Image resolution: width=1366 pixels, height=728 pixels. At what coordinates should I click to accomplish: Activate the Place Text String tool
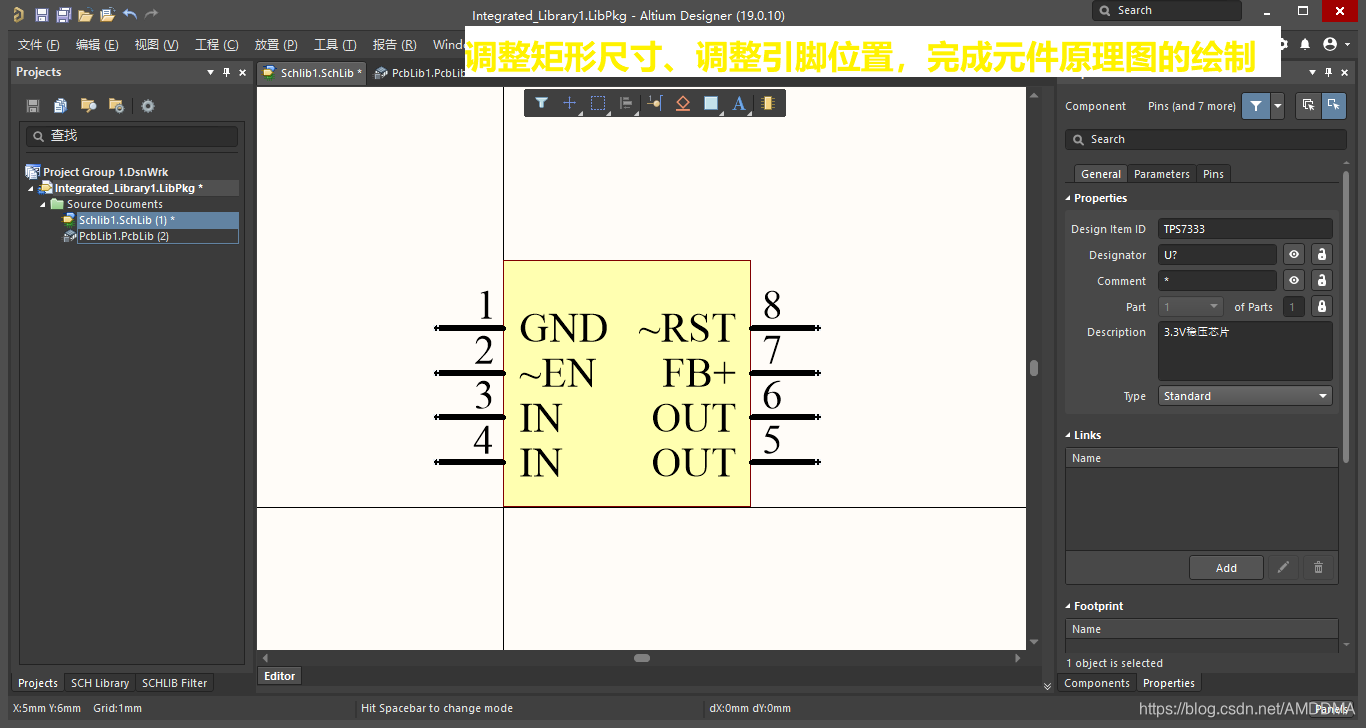click(739, 103)
